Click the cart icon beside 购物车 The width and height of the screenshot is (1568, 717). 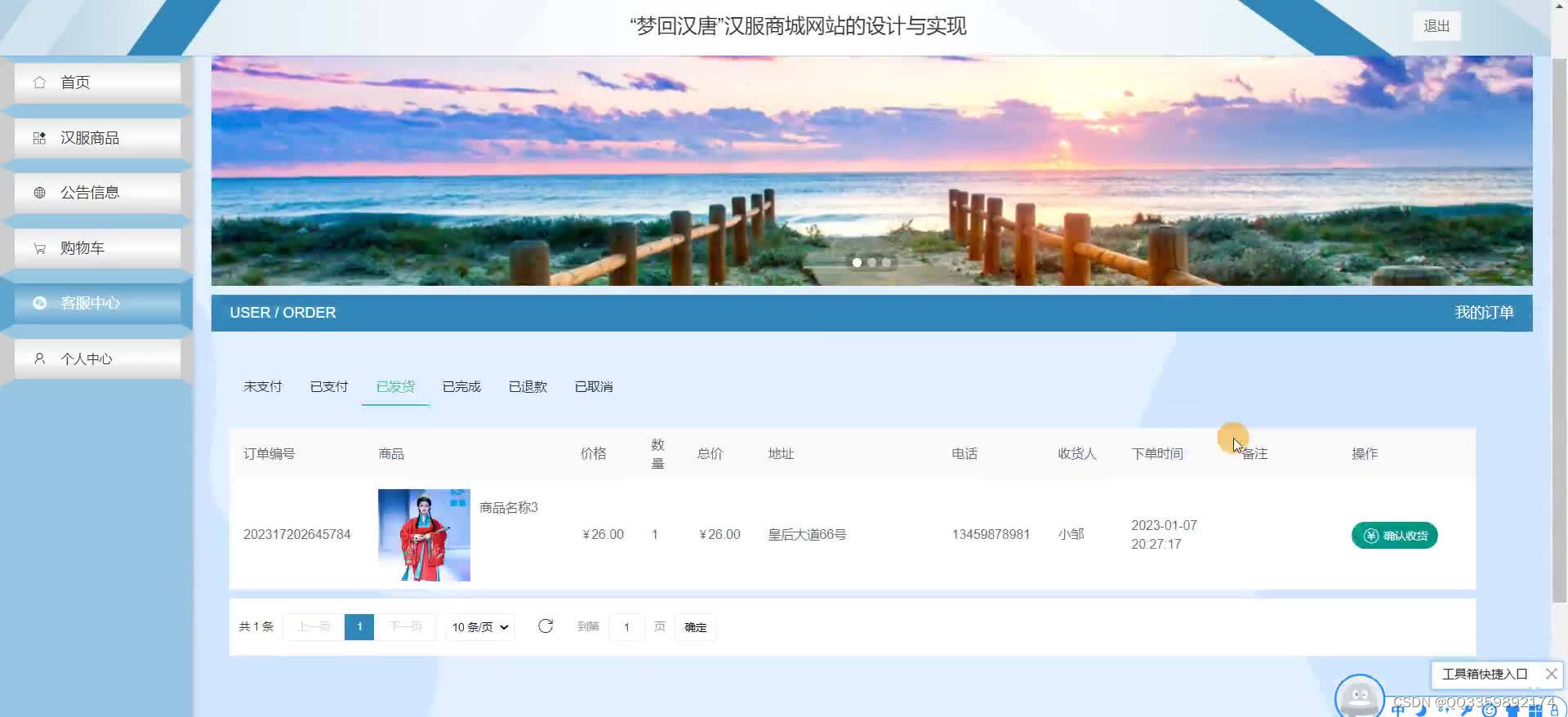(x=39, y=248)
